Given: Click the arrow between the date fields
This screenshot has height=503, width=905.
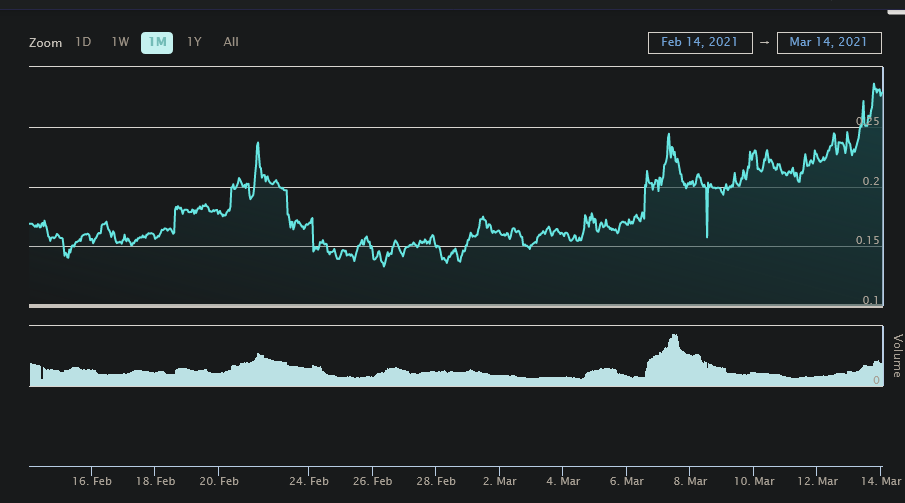Looking at the screenshot, I should coord(764,42).
